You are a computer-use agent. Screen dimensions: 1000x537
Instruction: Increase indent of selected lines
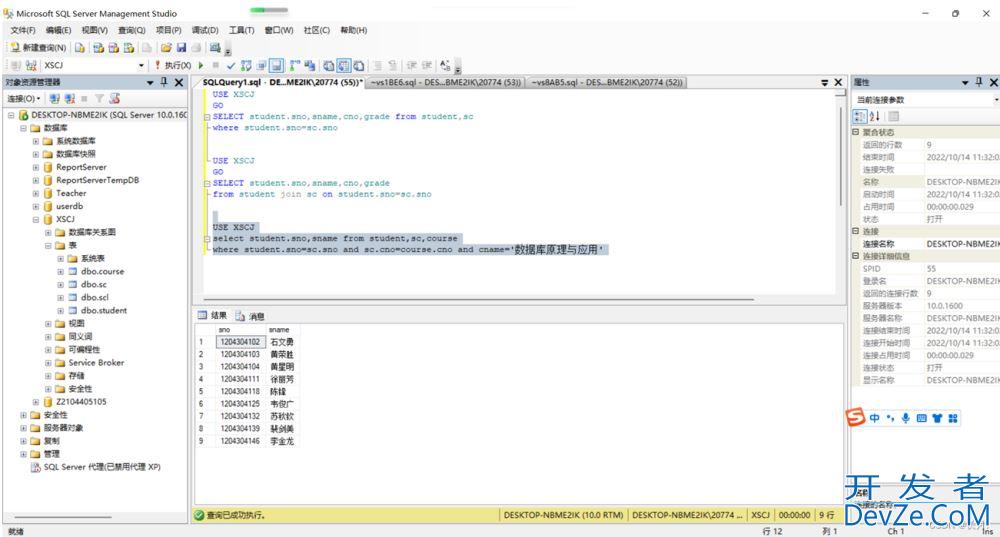coord(427,66)
